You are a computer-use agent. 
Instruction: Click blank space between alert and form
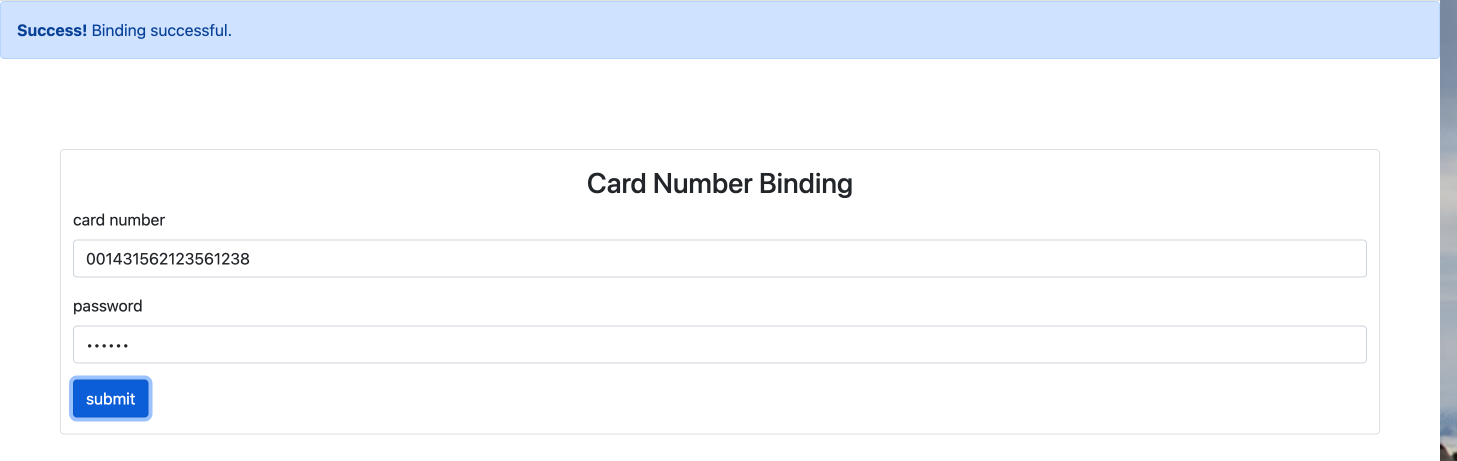coord(719,104)
